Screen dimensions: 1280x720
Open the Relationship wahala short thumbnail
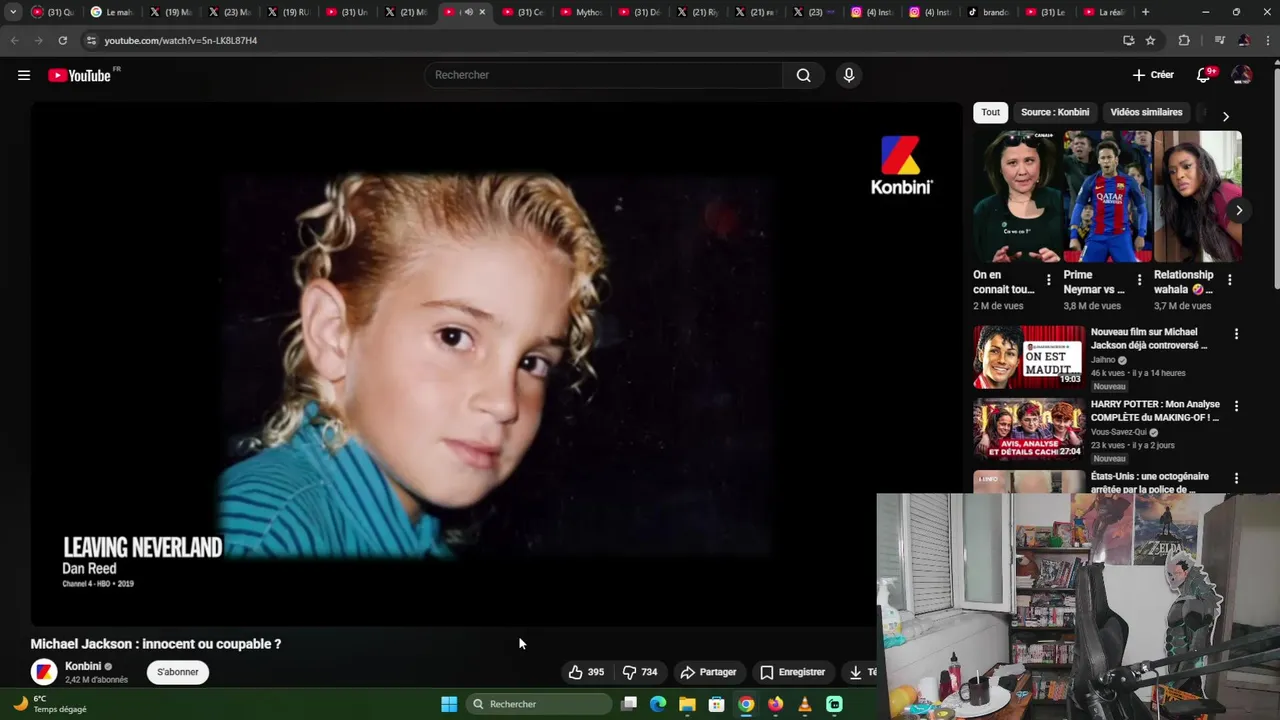click(x=1197, y=196)
